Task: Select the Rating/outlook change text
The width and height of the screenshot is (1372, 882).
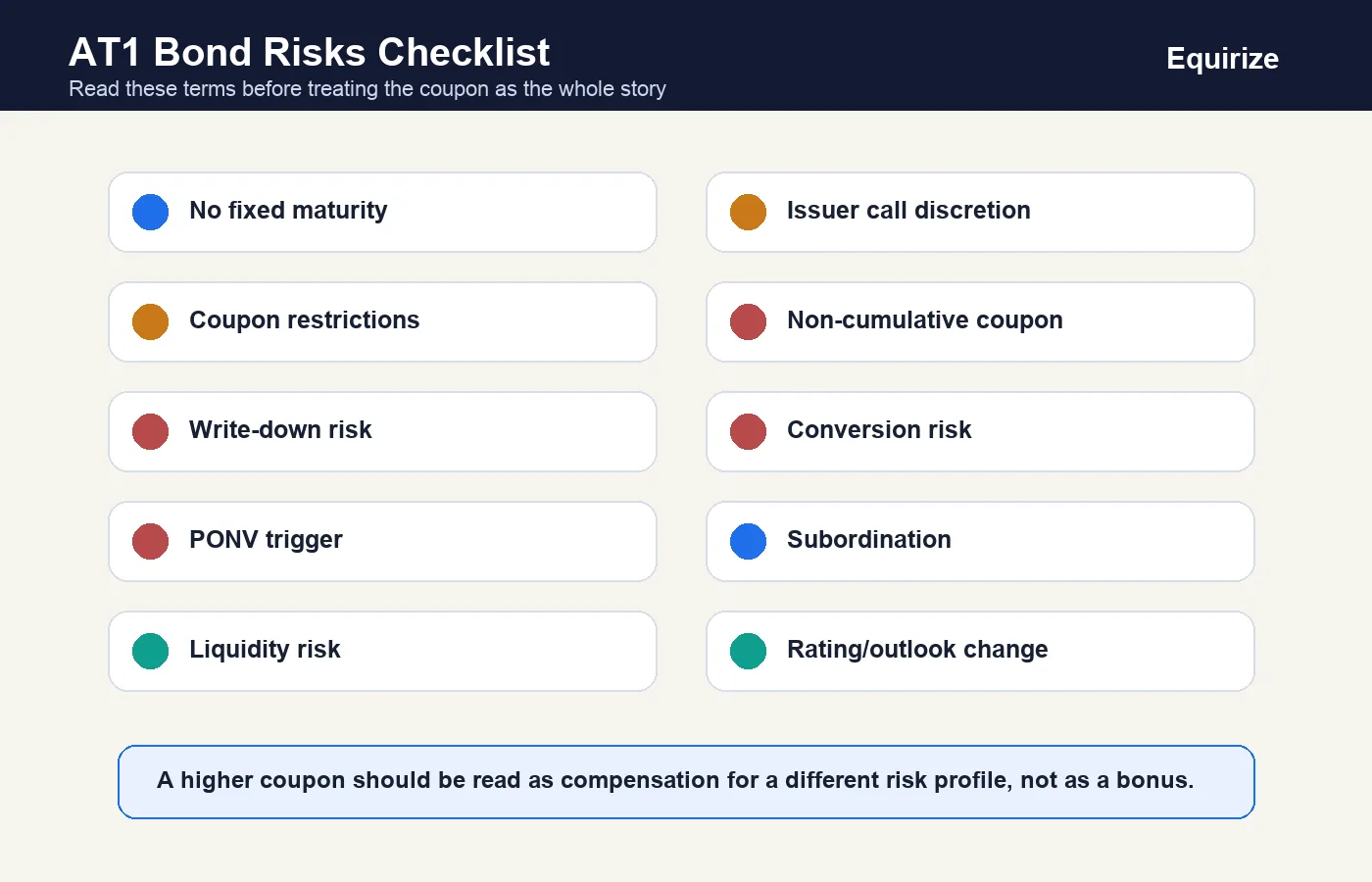Action: pos(917,650)
